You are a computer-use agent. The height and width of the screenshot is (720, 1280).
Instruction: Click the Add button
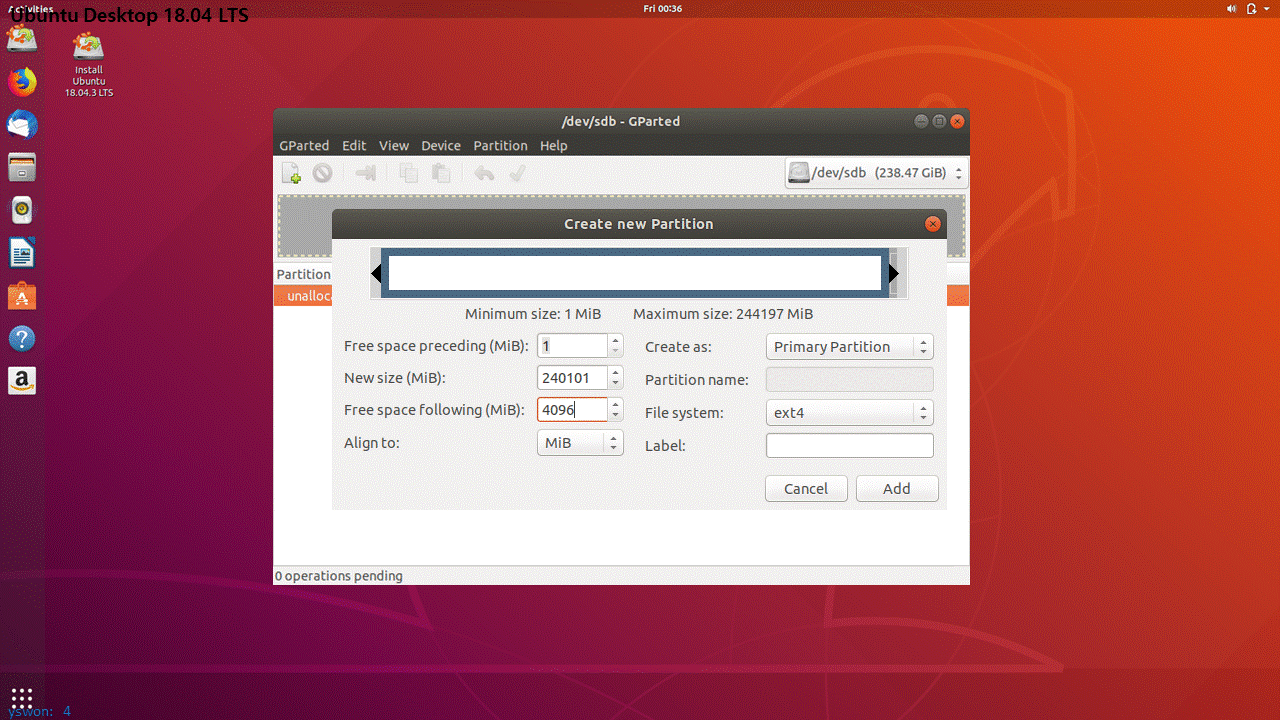(897, 489)
